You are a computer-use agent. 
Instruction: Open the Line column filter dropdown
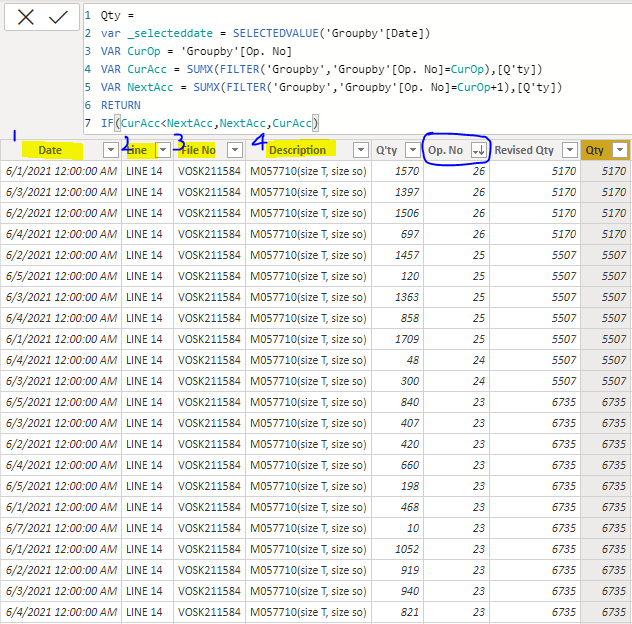click(x=163, y=150)
